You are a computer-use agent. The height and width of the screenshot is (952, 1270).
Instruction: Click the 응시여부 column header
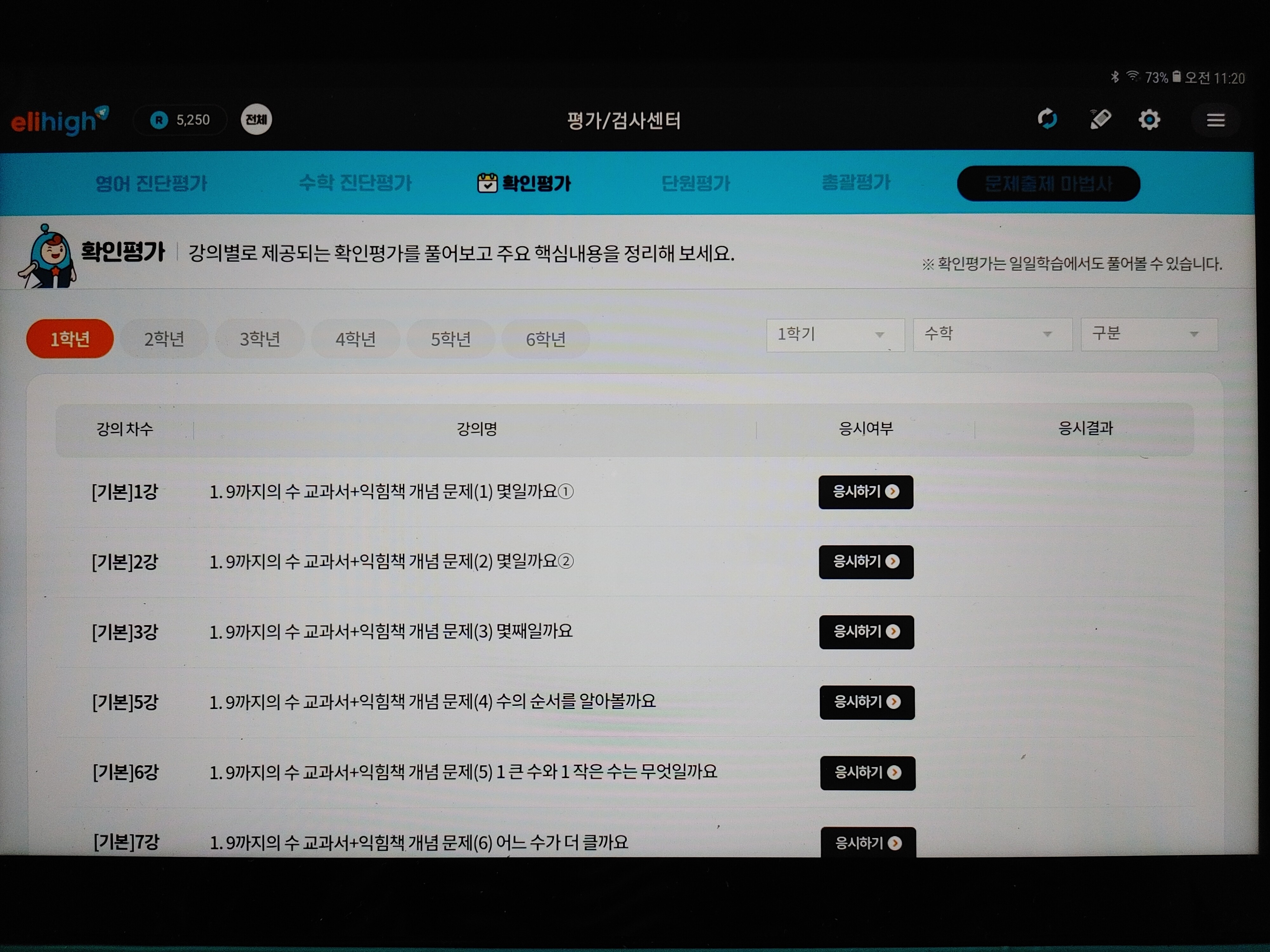(x=866, y=429)
